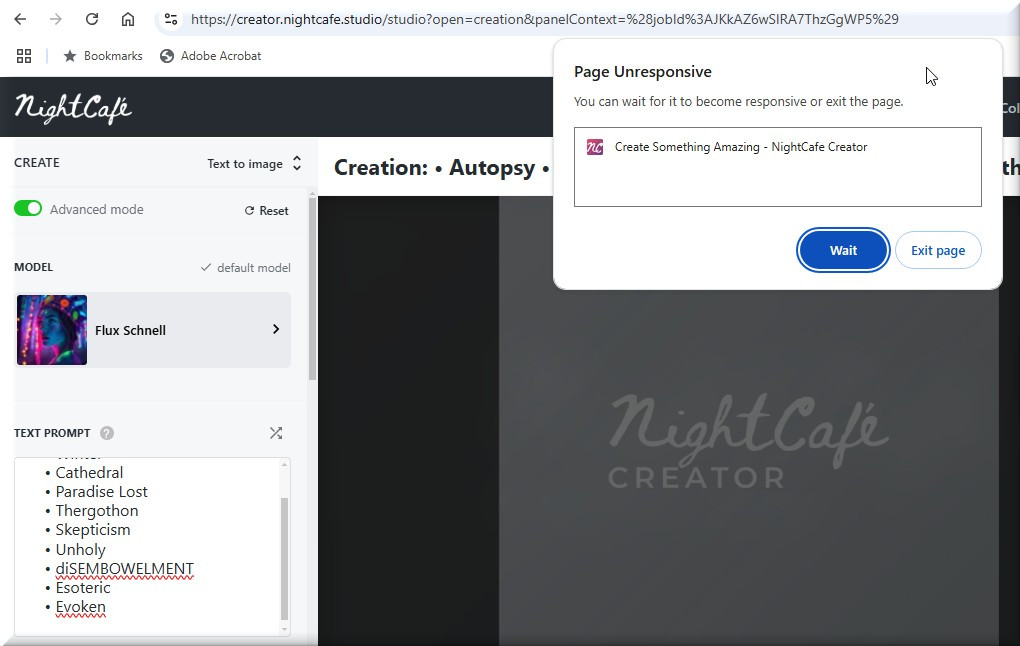This screenshot has width=1020, height=646.
Task: Open the Bookmarks folder
Action: pyautogui.click(x=103, y=56)
